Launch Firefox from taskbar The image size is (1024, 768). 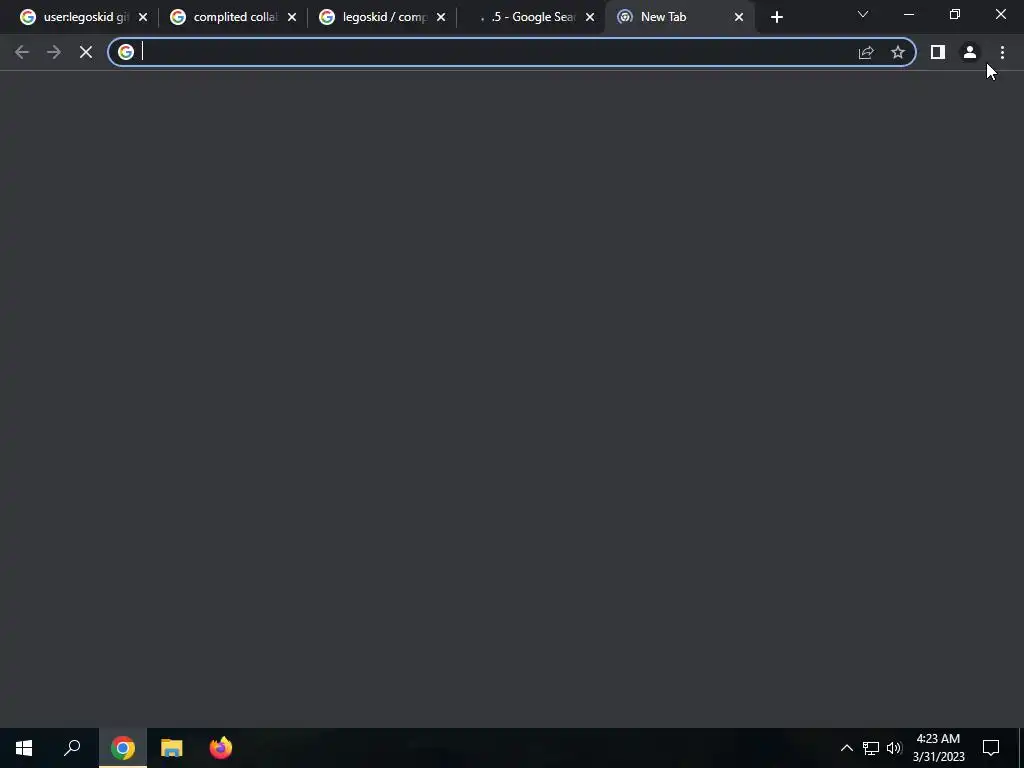pos(221,748)
